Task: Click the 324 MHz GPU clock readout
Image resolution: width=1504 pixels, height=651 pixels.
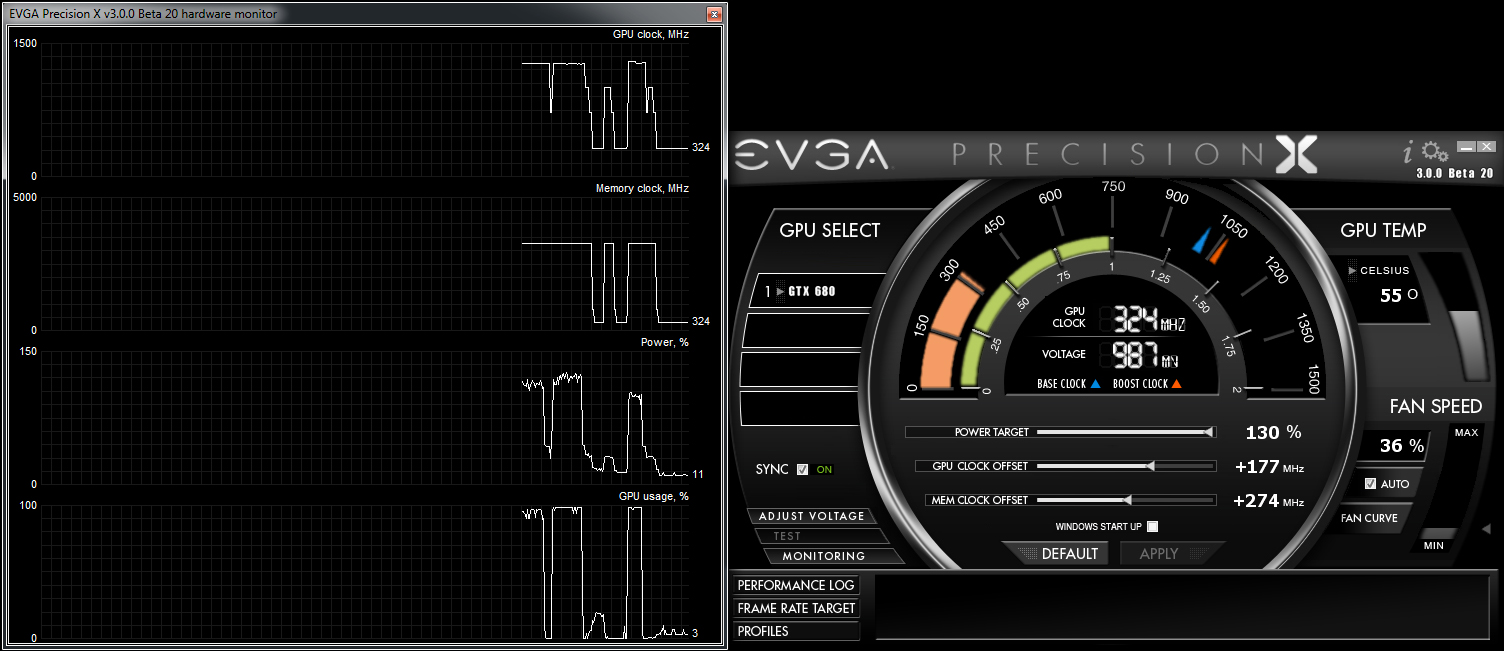Action: [1149, 320]
